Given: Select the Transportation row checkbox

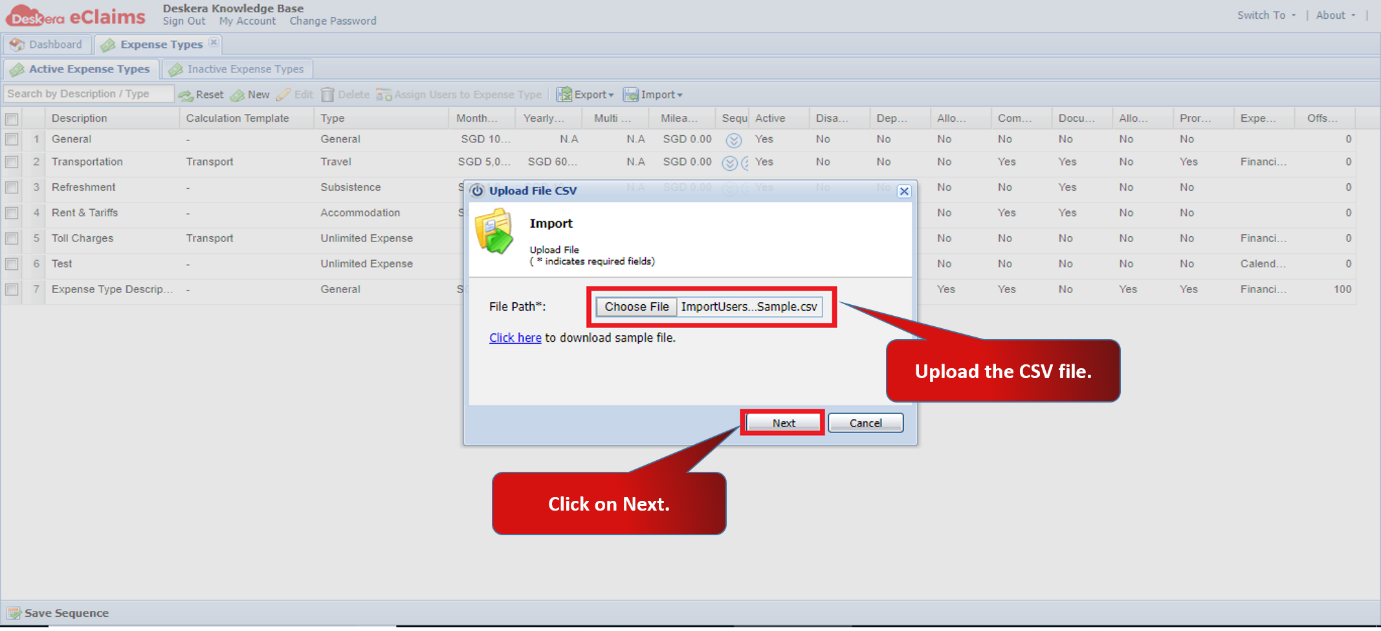Looking at the screenshot, I should tap(12, 162).
